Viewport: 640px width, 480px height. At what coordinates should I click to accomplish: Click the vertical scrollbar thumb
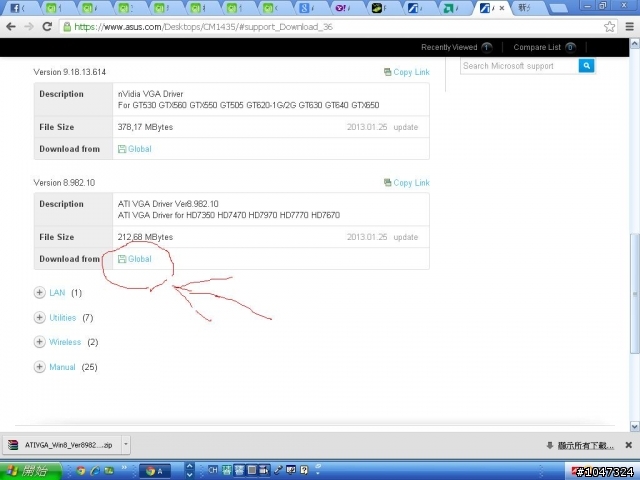[x=635, y=293]
